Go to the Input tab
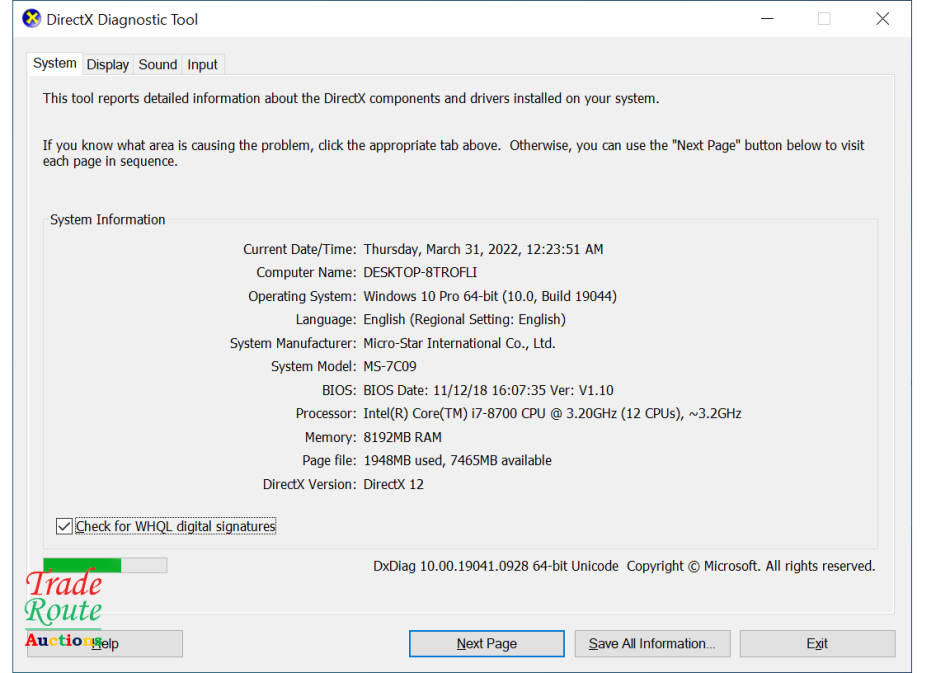Image resolution: width=950 pixels, height=673 pixels. coord(202,65)
